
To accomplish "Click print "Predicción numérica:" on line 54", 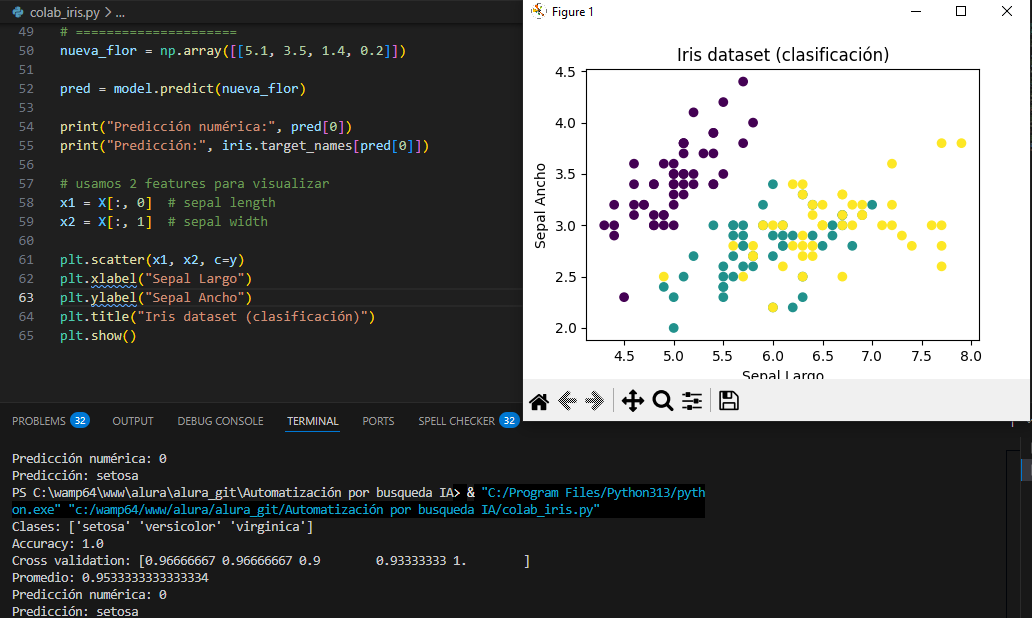I will click(206, 126).
